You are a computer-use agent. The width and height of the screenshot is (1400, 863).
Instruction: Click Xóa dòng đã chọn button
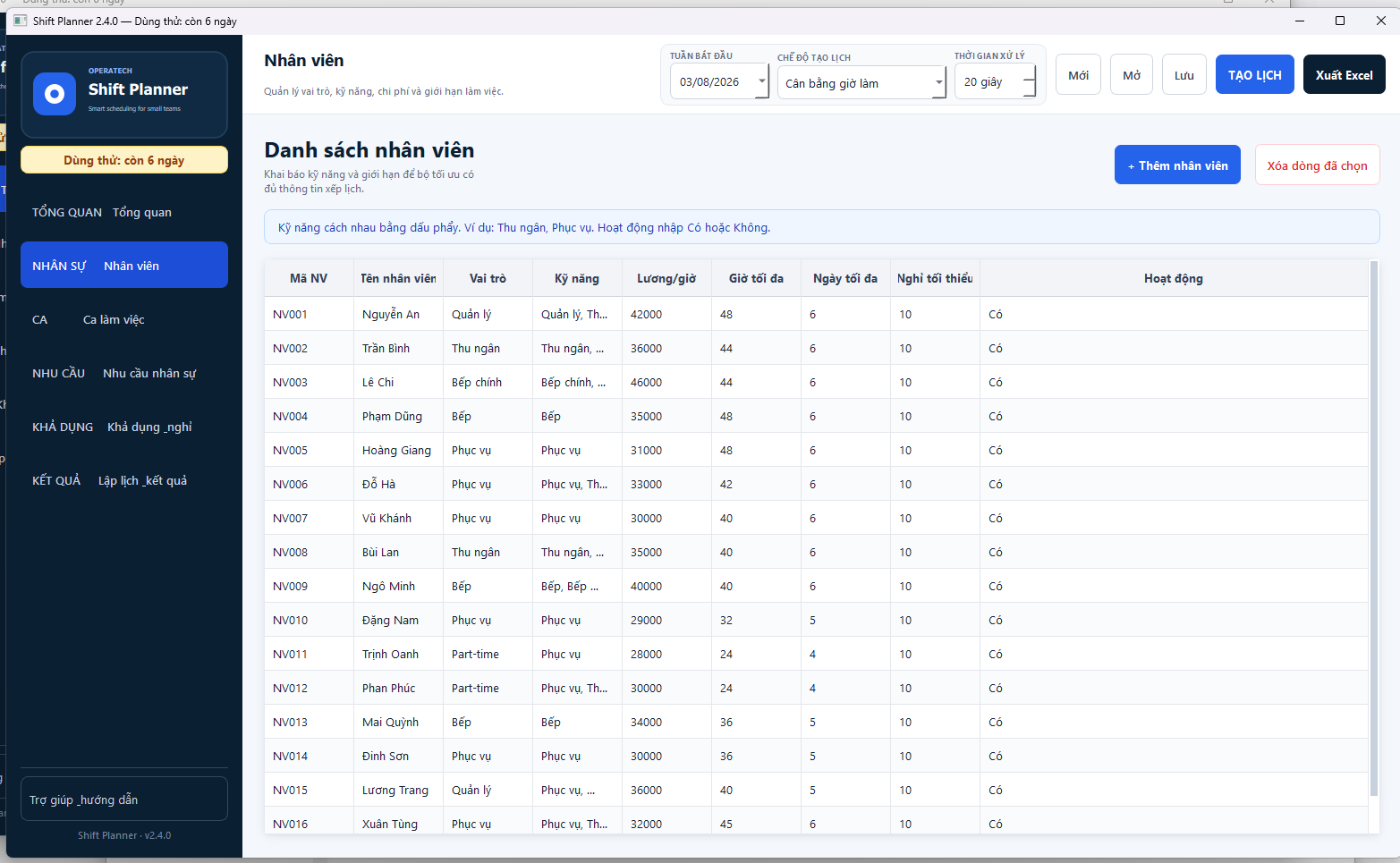pos(1317,165)
